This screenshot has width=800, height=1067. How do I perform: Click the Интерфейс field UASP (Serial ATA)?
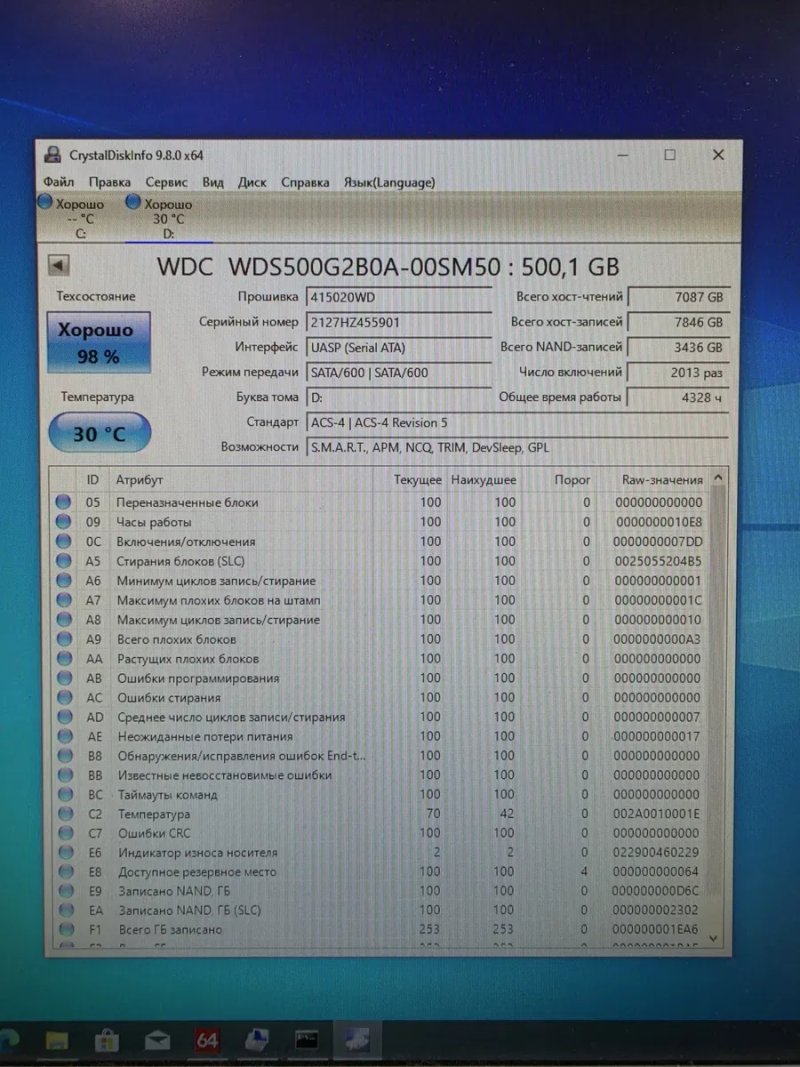tap(399, 348)
